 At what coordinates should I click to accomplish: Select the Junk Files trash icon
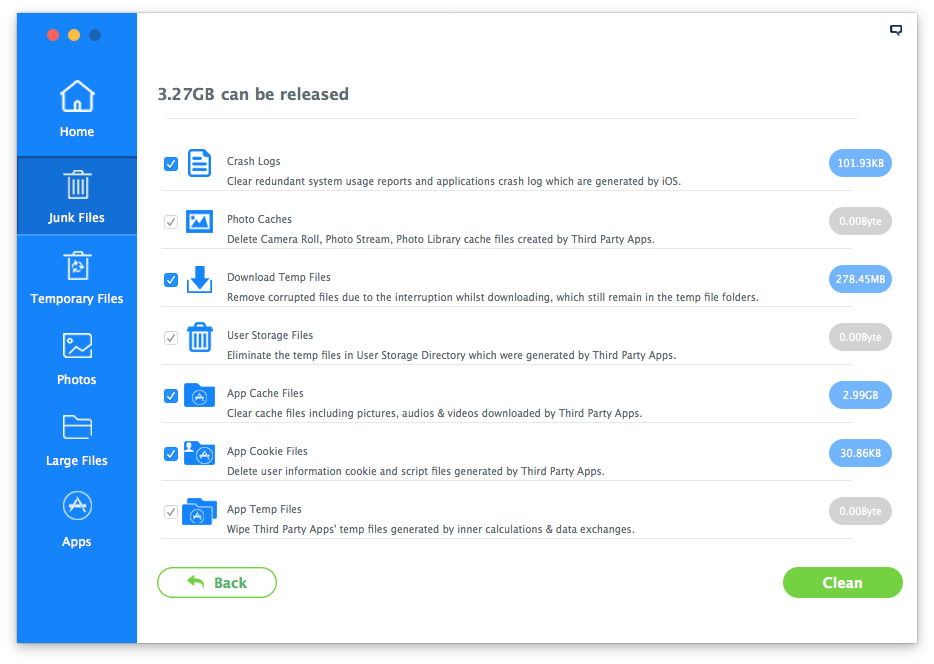pyautogui.click(x=77, y=184)
